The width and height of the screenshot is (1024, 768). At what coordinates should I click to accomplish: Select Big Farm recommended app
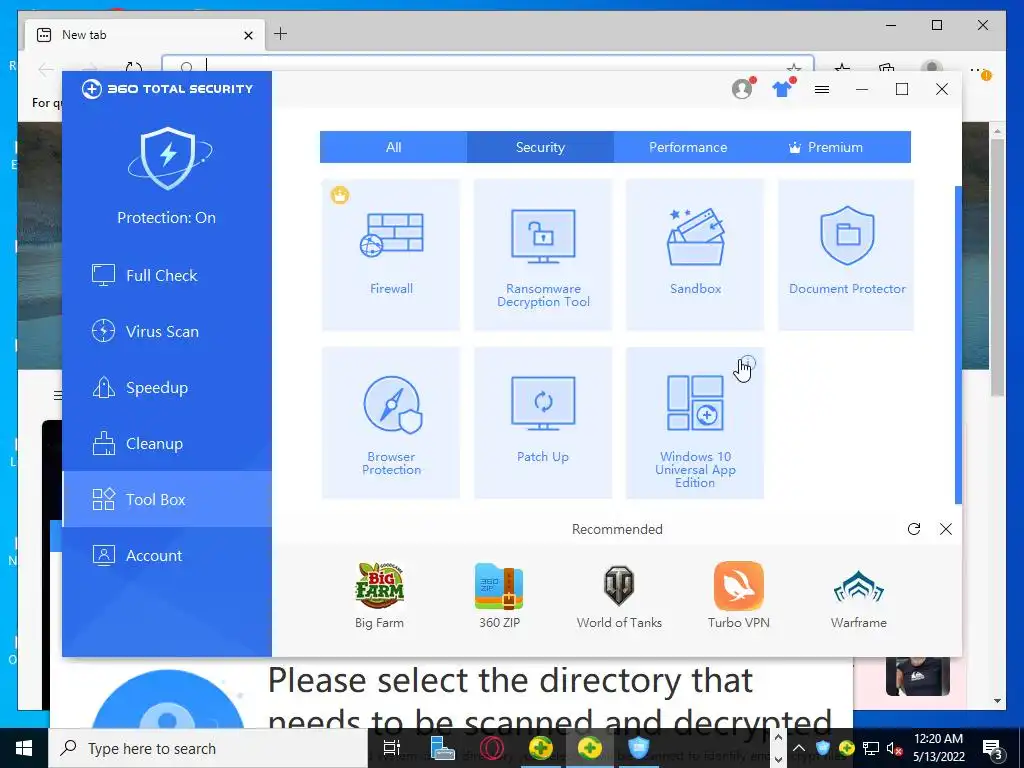[379, 595]
